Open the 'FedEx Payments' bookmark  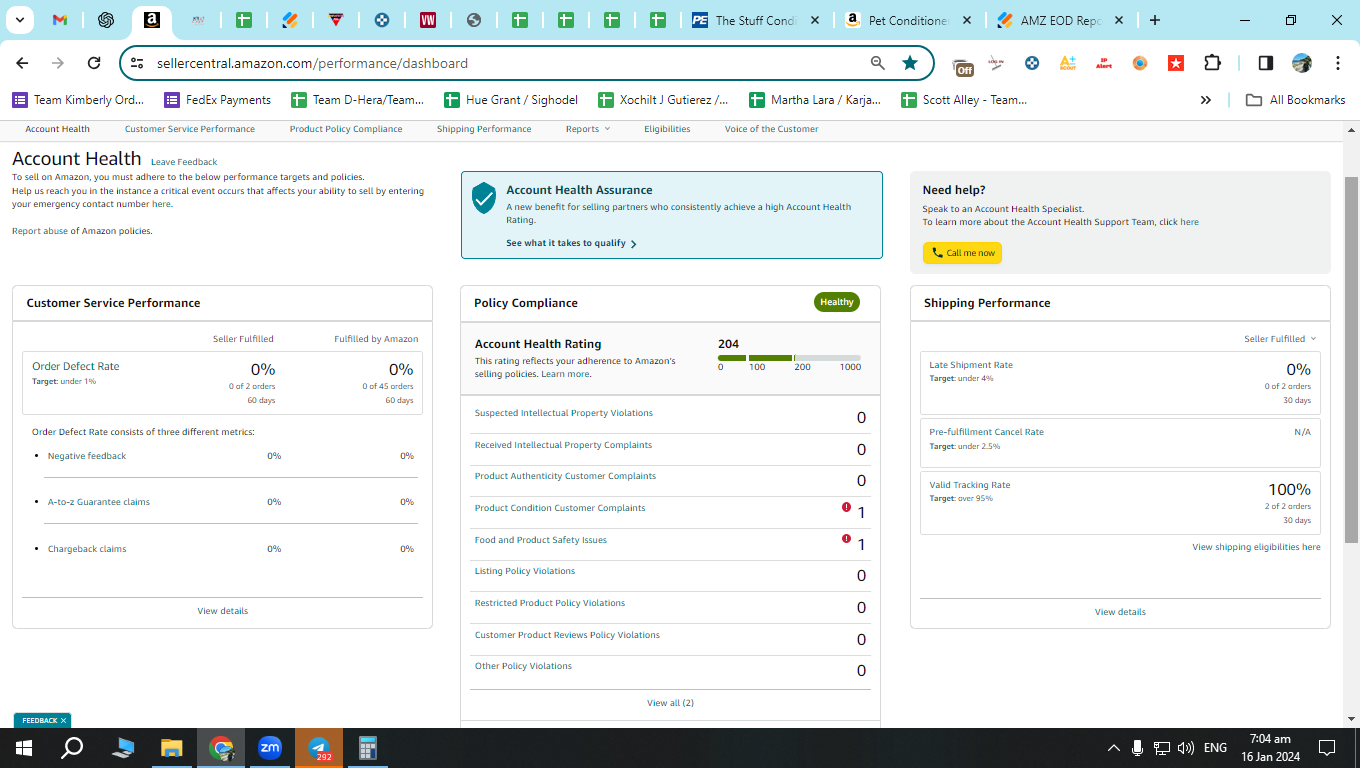pos(218,100)
